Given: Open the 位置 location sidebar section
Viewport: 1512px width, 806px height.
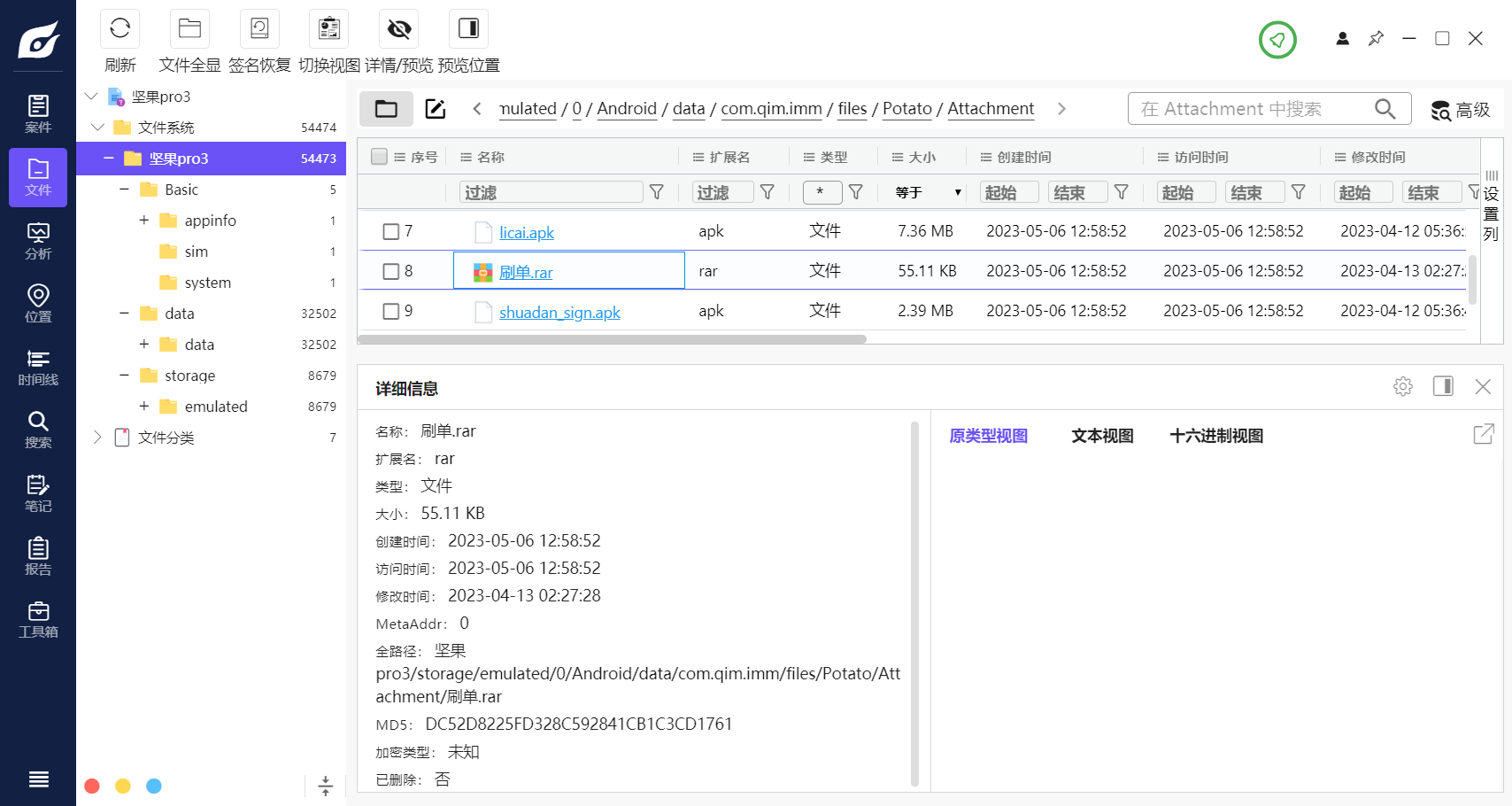Looking at the screenshot, I should click(x=38, y=304).
